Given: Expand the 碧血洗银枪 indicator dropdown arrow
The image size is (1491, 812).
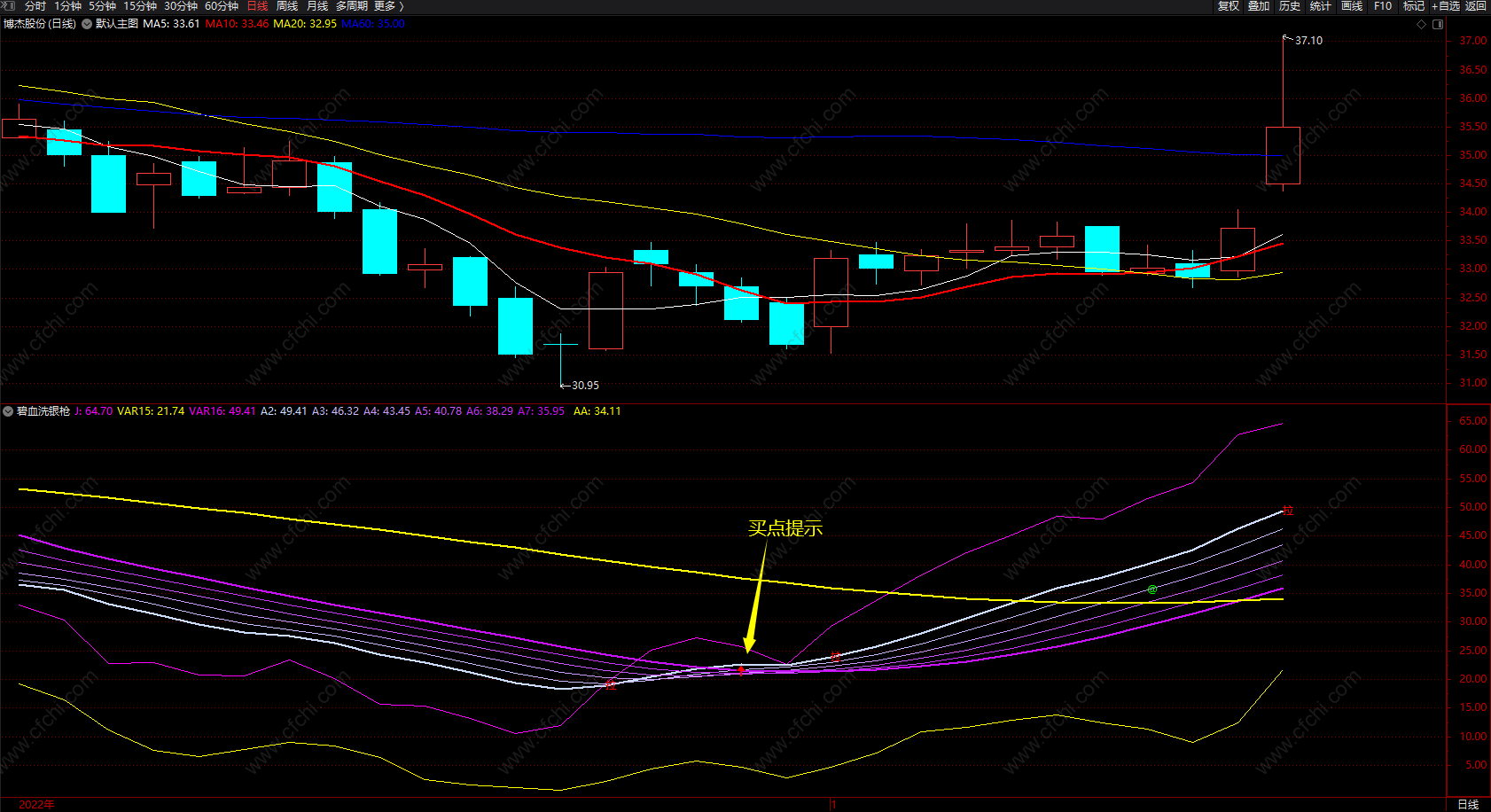Looking at the screenshot, I should click(x=8, y=411).
